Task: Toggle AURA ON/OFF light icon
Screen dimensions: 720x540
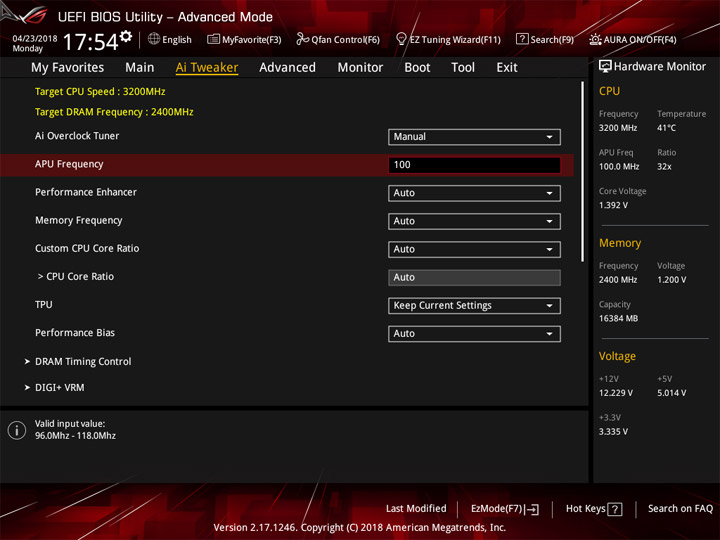Action: point(595,39)
